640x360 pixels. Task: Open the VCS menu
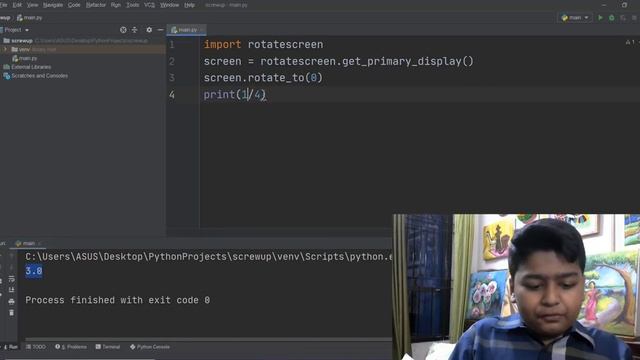click(149, 5)
